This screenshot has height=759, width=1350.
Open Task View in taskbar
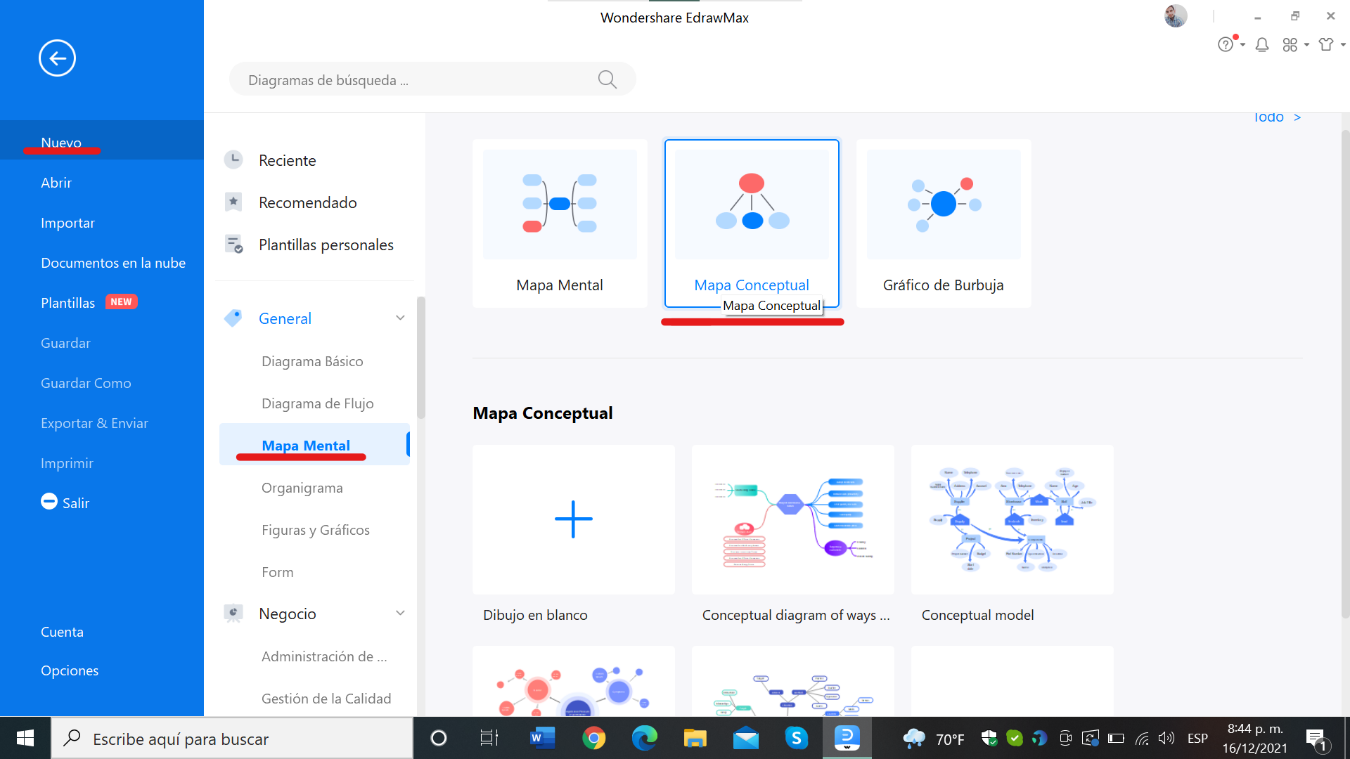tap(489, 738)
